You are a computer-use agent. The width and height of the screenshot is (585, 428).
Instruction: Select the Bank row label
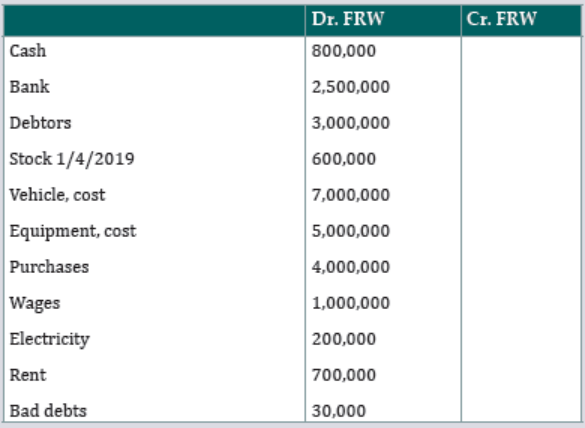(29, 87)
